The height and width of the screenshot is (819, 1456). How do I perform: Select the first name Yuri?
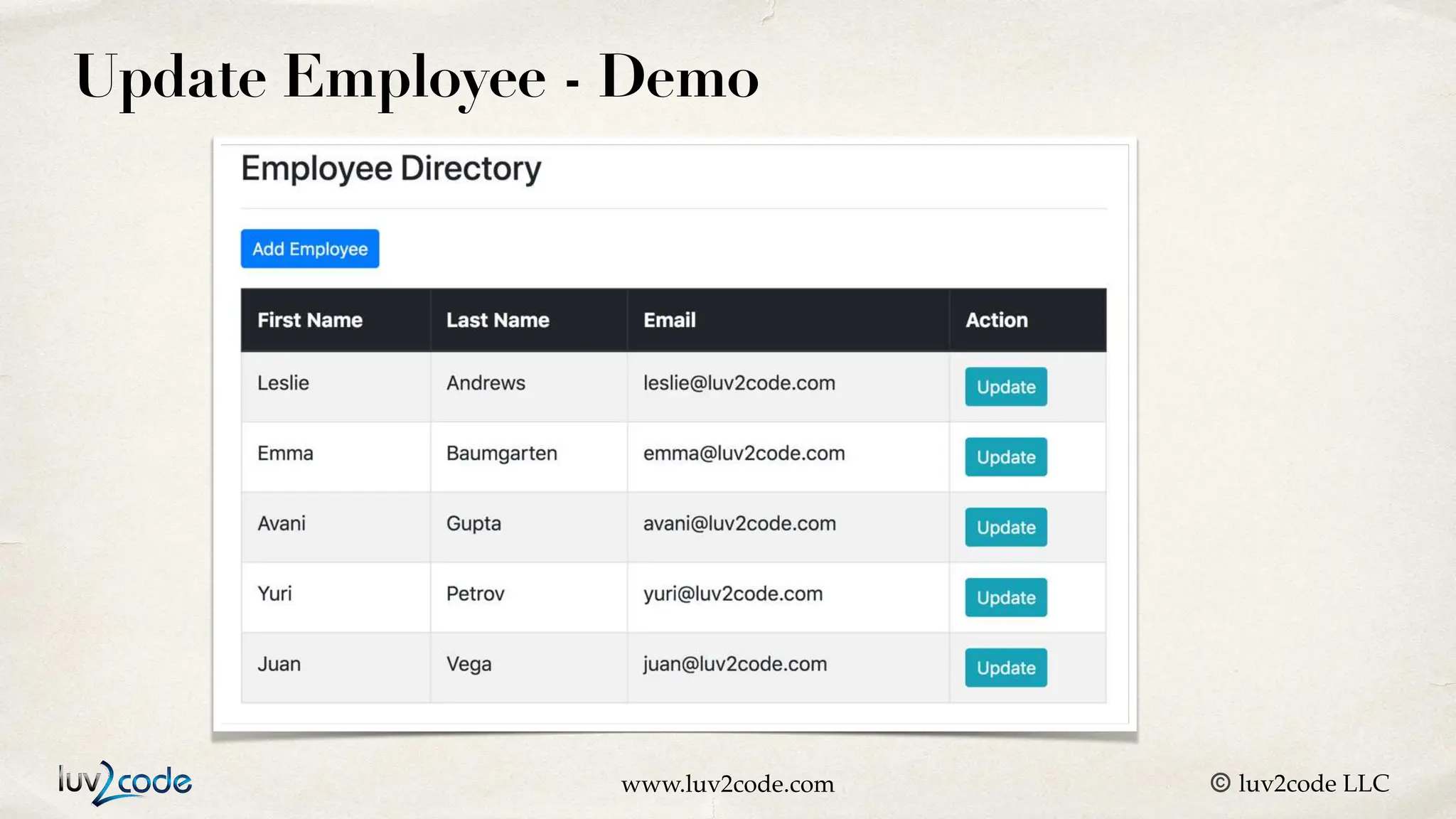click(274, 594)
